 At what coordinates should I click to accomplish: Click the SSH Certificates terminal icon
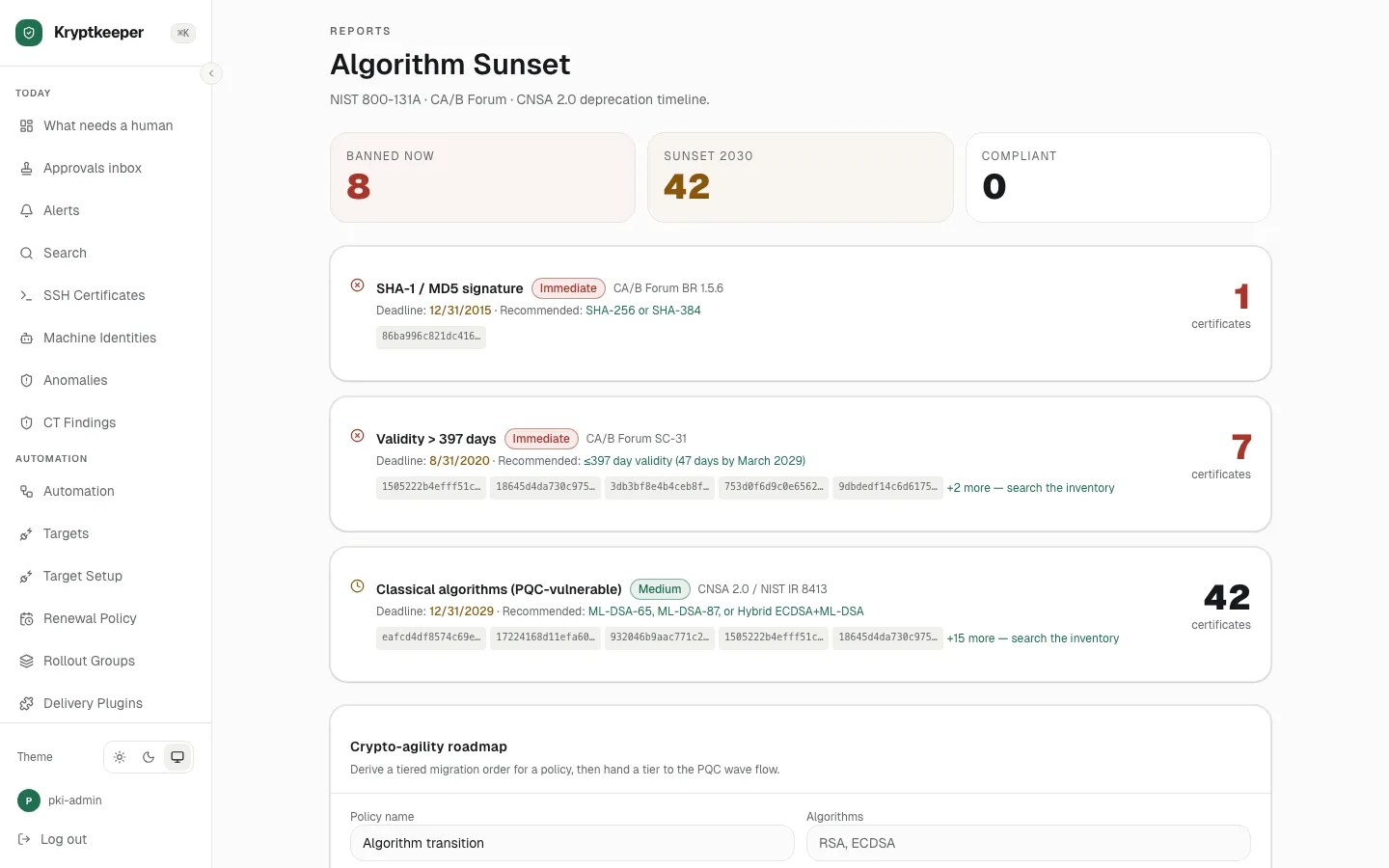click(27, 295)
